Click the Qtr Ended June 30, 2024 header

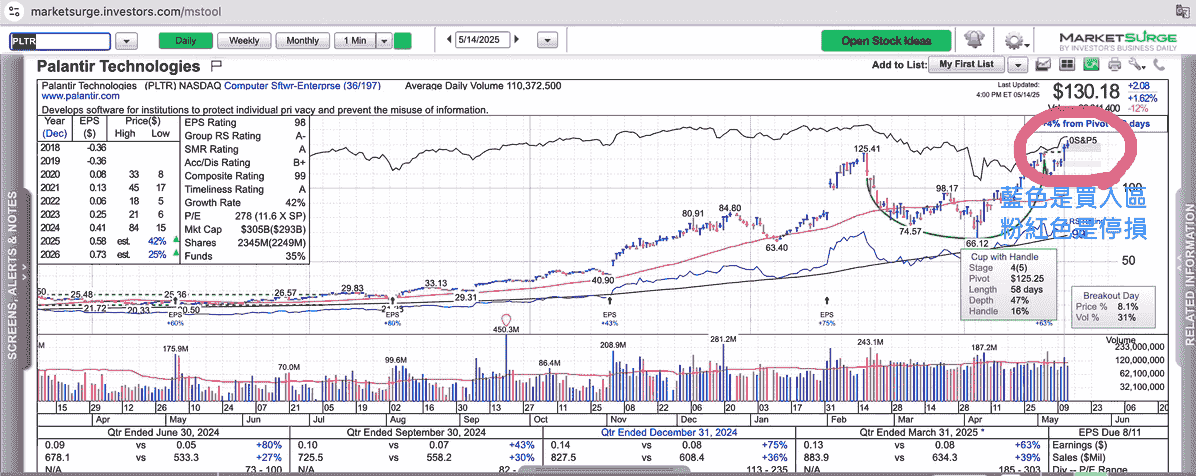click(x=163, y=432)
